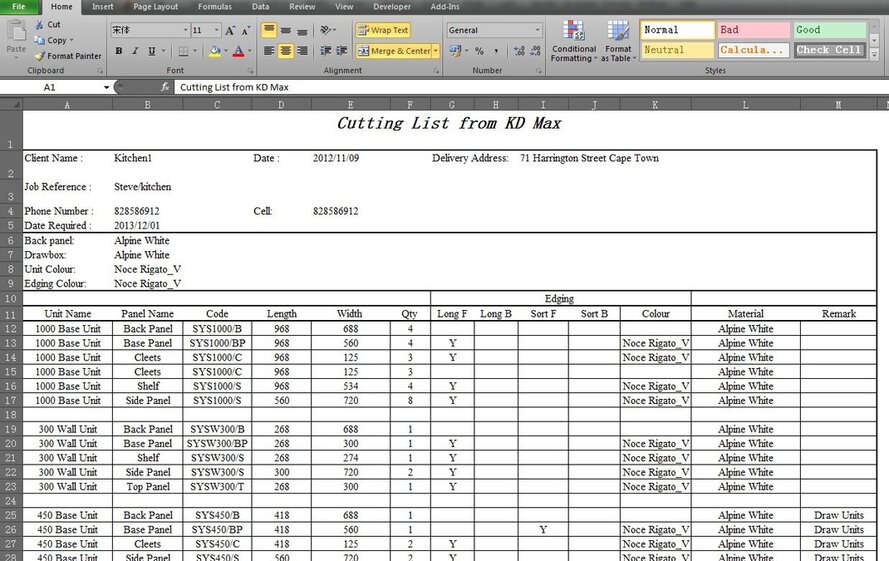The width and height of the screenshot is (889, 561).
Task: Open the font name dropdown
Action: (x=185, y=30)
